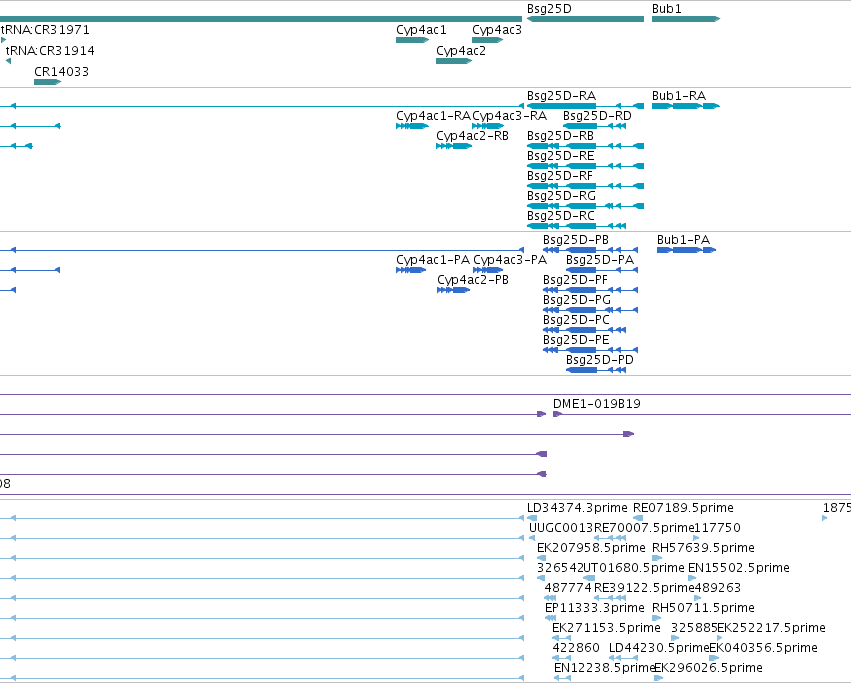This screenshot has height=683, width=851.
Task: Open transcript Bsg25D-RA
Action: tap(561, 96)
